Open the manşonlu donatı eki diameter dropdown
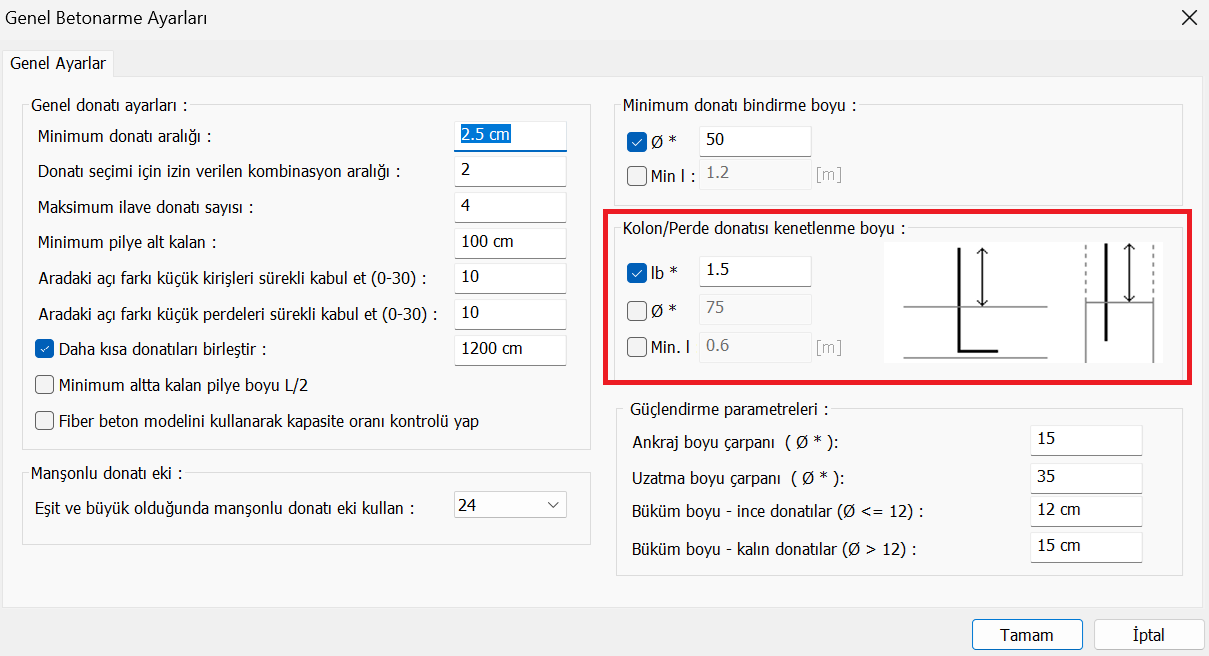 [510, 506]
